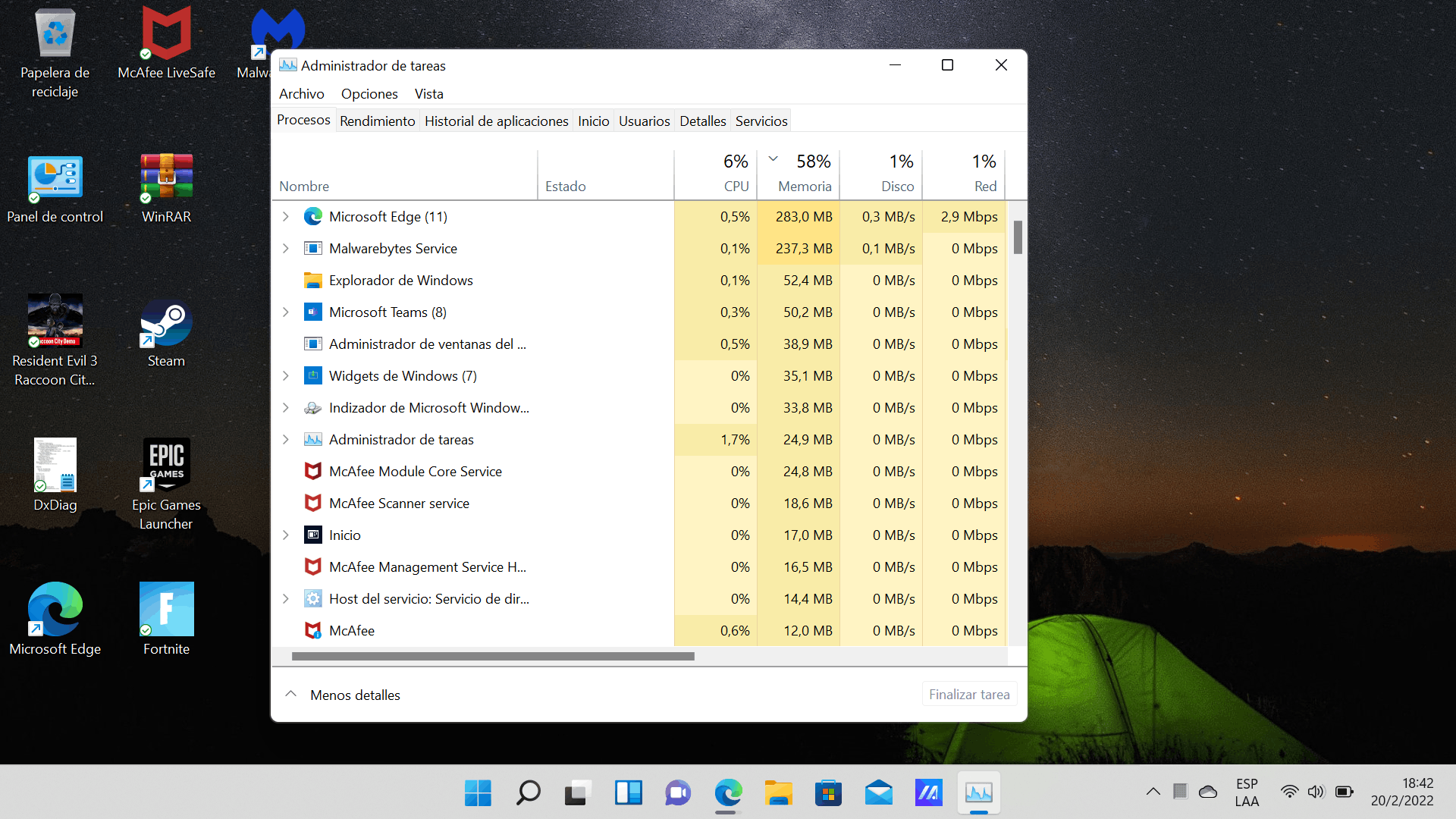
Task: Click the Explorador de Windows folder icon
Action: point(312,280)
